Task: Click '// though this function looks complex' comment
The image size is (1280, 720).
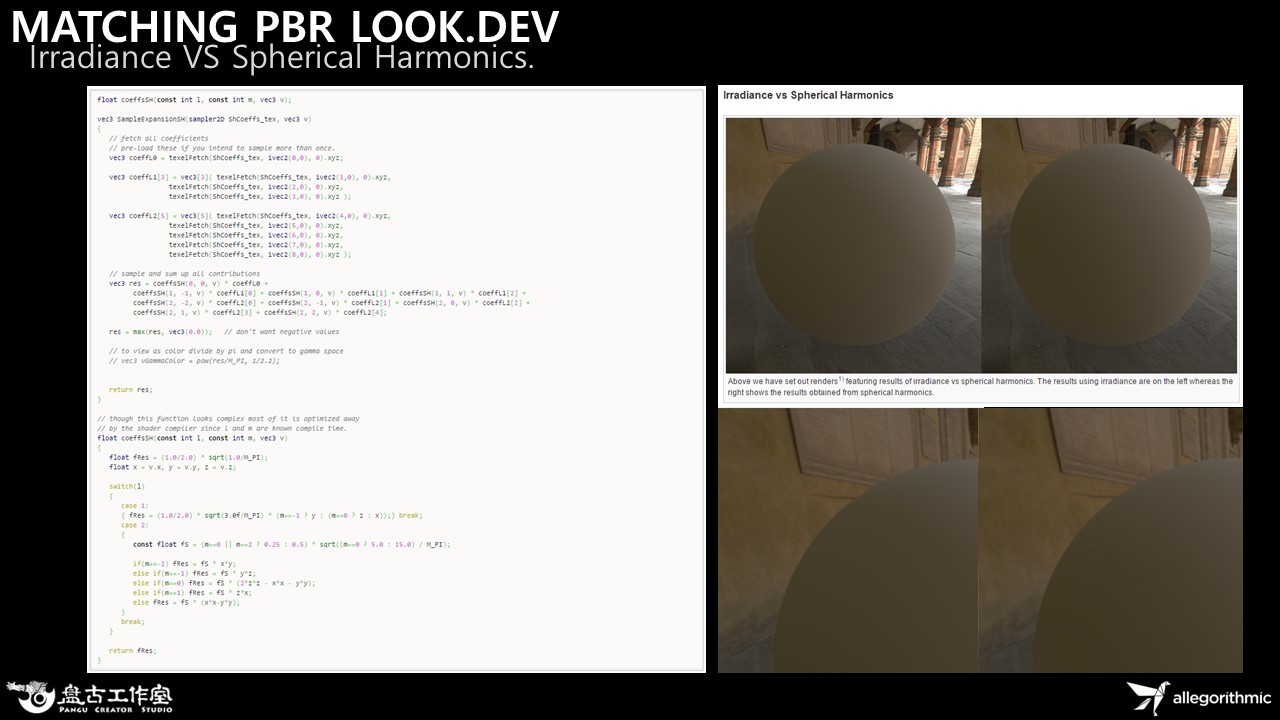Action: pos(228,419)
